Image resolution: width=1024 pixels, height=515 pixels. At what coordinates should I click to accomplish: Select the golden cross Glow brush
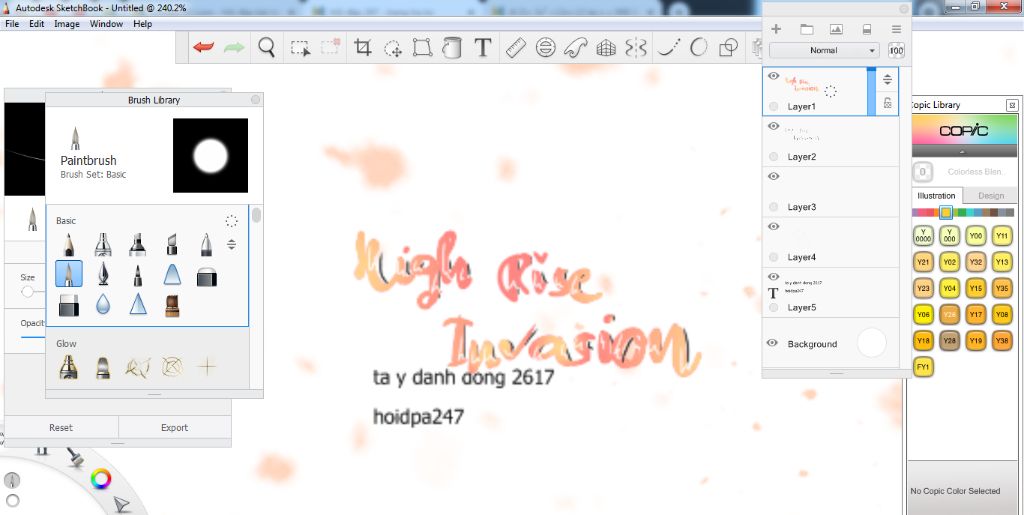[206, 366]
